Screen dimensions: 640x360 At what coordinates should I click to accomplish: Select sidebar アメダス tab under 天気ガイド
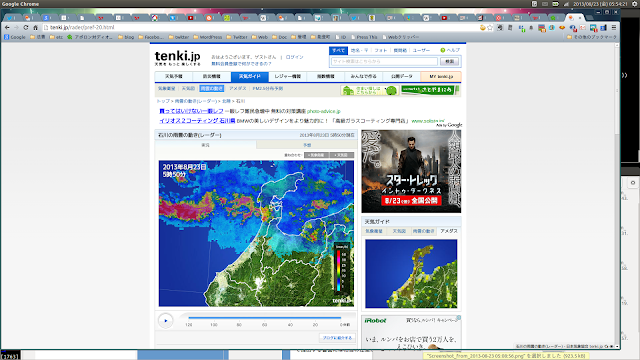[x=449, y=231]
